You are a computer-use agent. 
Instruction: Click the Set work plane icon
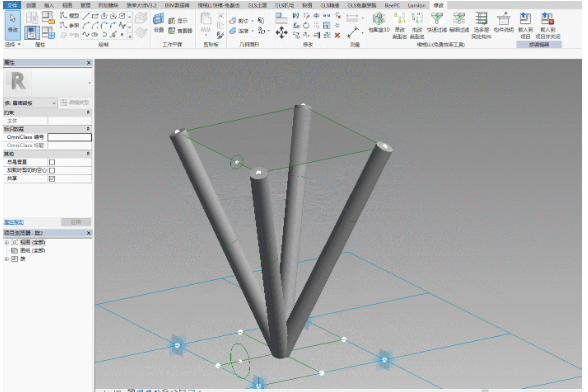coord(159,19)
